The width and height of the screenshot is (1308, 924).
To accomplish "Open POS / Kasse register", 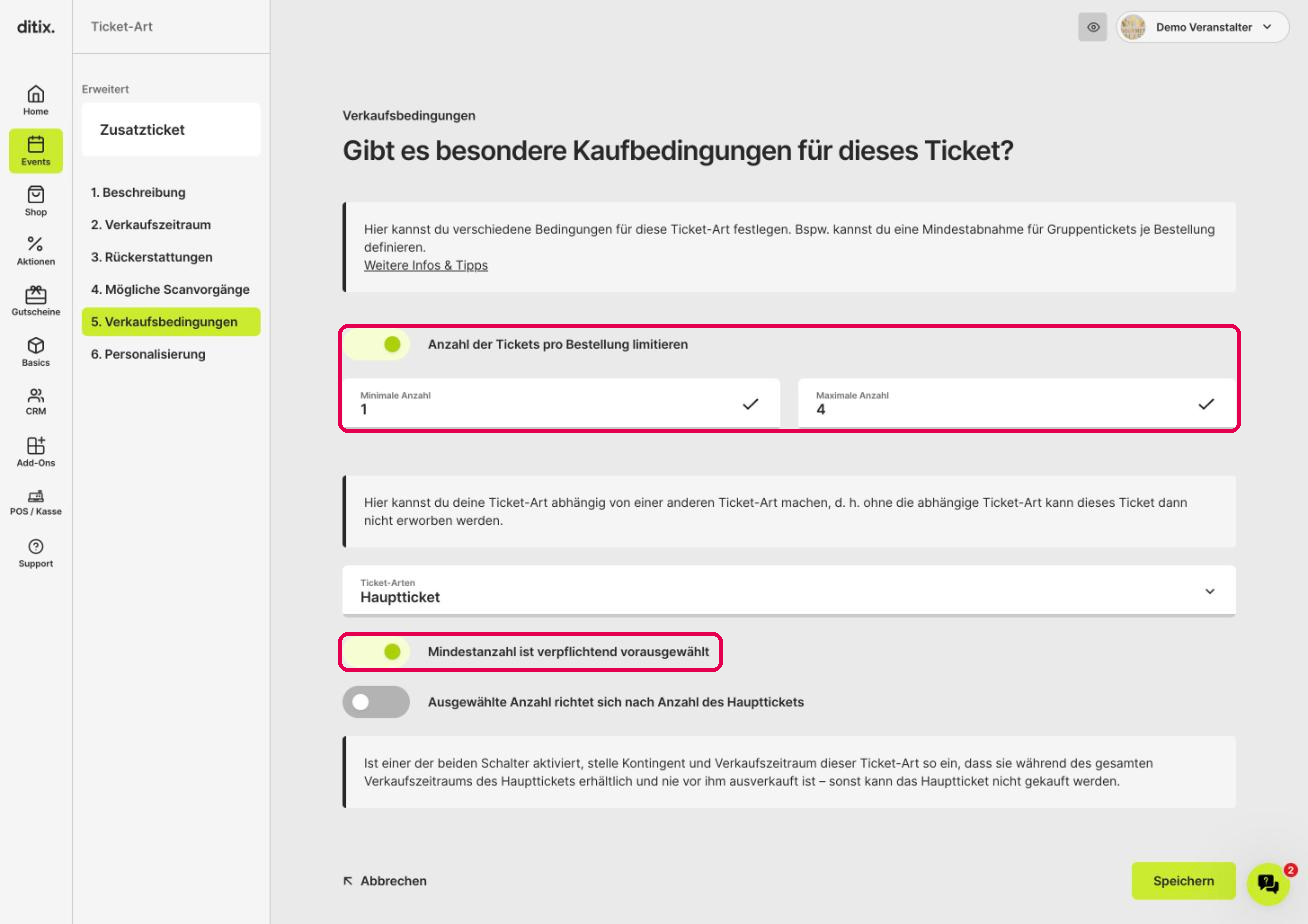I will [x=36, y=502].
